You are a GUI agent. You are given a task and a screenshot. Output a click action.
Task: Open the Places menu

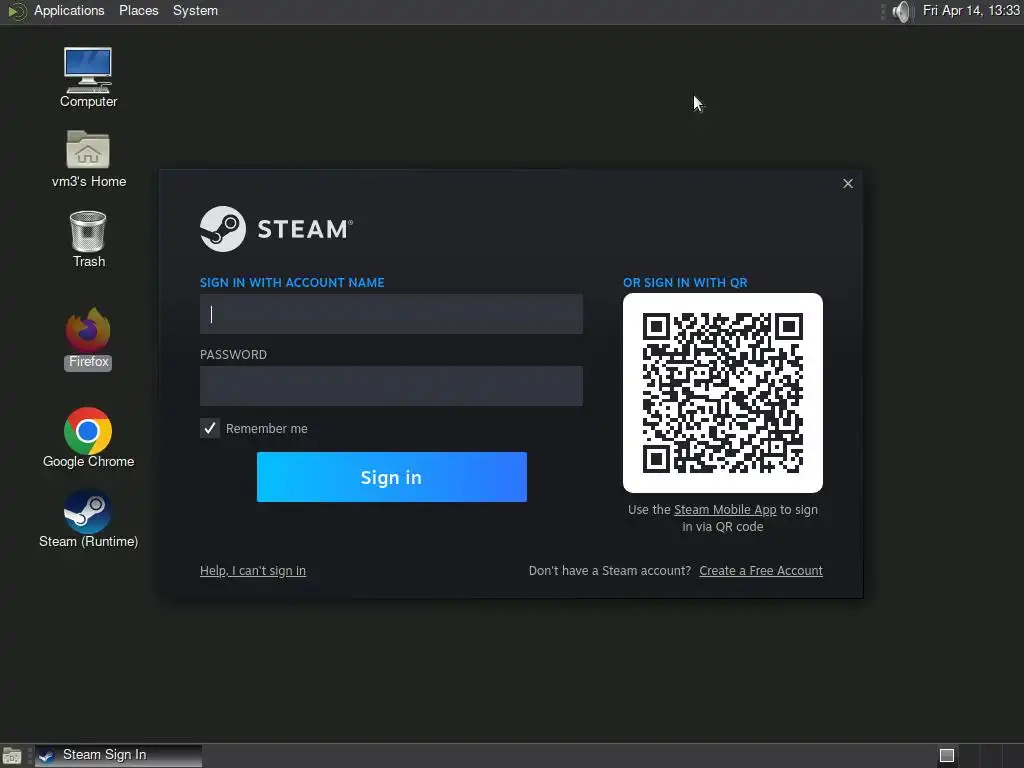click(x=138, y=10)
